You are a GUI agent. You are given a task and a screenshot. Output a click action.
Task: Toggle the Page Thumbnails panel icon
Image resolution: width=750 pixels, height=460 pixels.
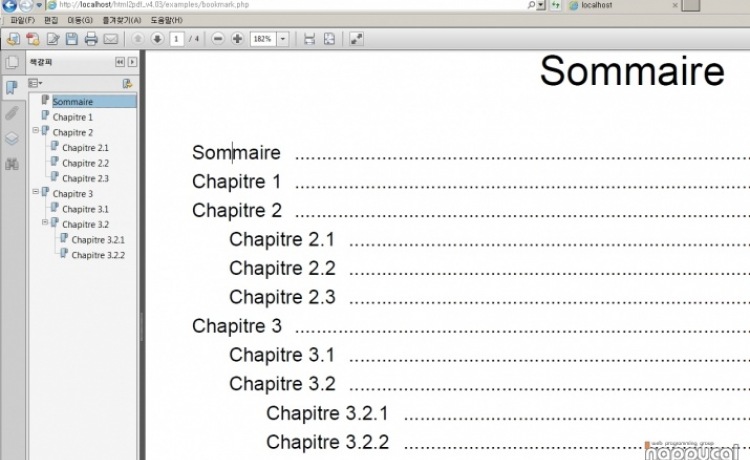click(12, 63)
